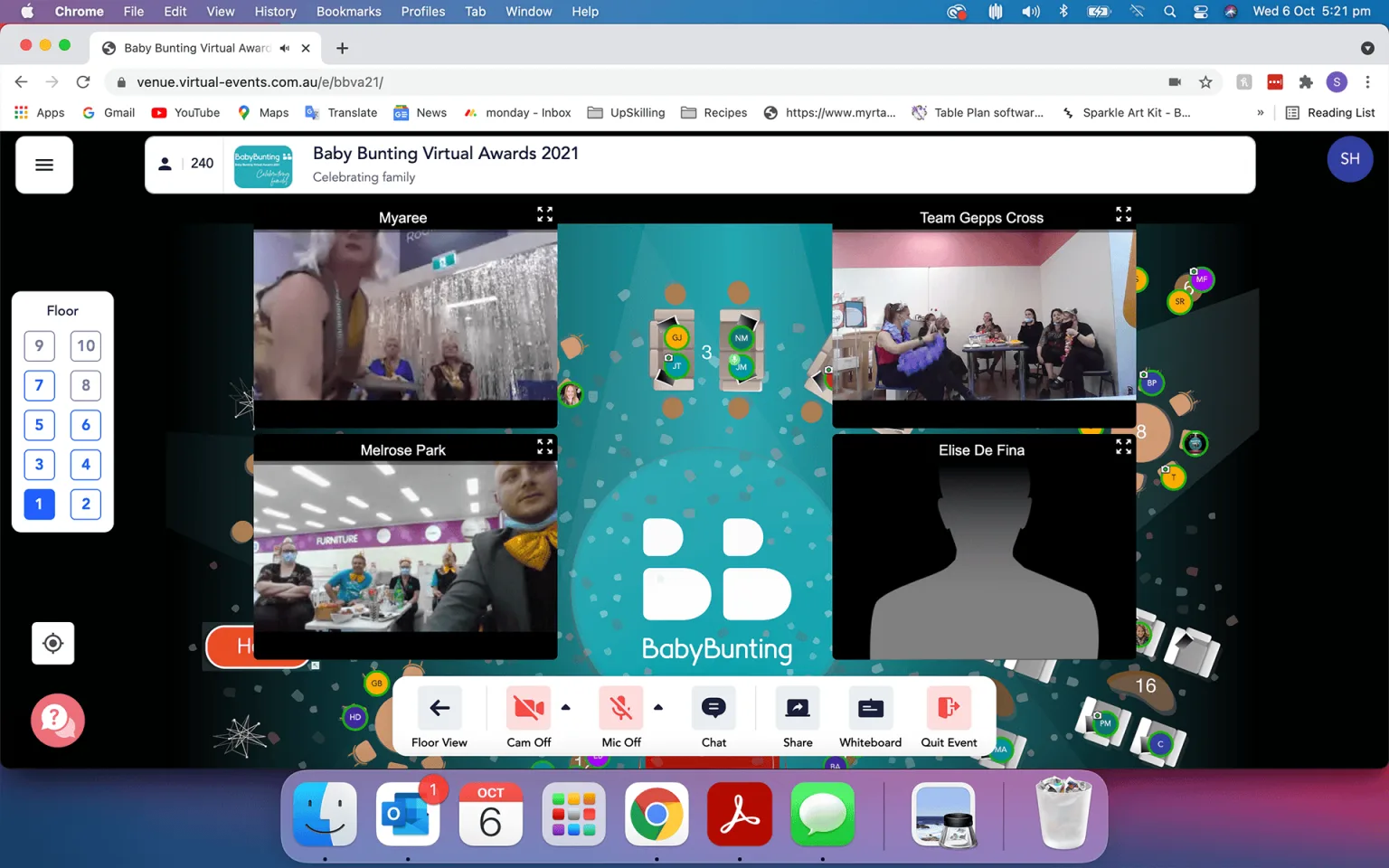Screen dimensions: 1389x868
Task: Open the help chat bubble icon
Action: (58, 721)
